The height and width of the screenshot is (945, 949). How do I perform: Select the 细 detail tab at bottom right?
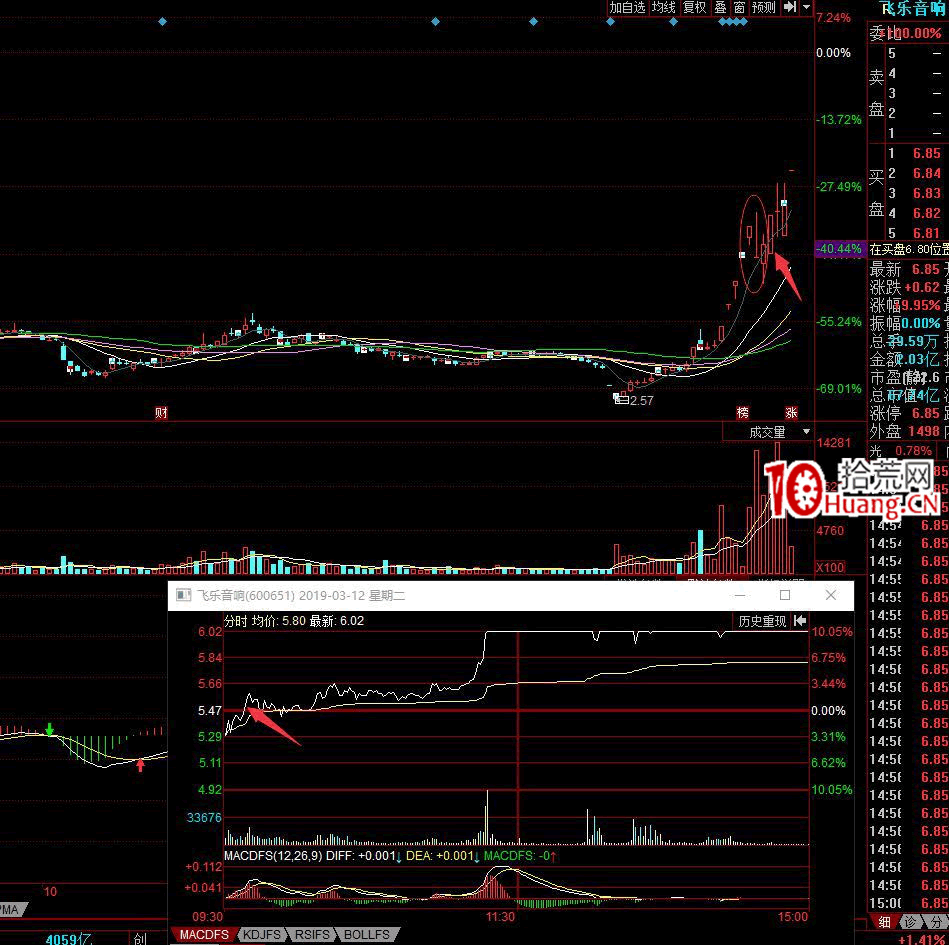[884, 922]
